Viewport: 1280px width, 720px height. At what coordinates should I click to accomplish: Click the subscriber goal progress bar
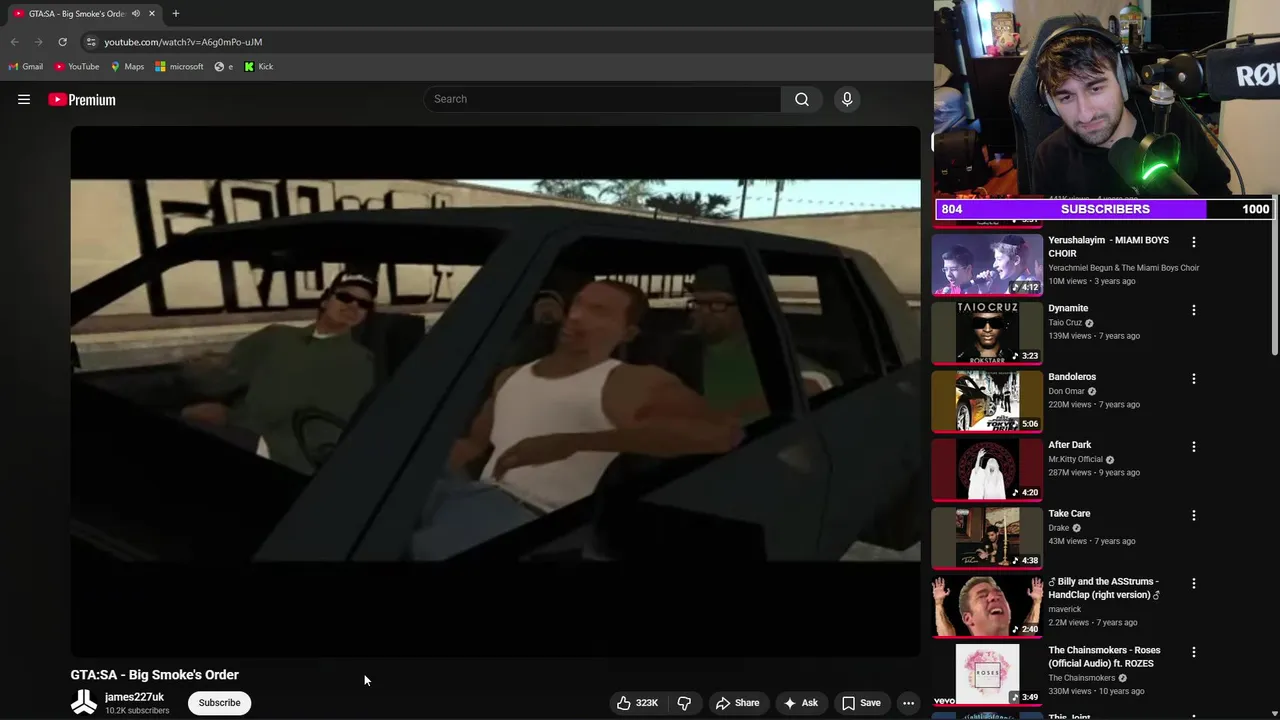click(x=1104, y=209)
